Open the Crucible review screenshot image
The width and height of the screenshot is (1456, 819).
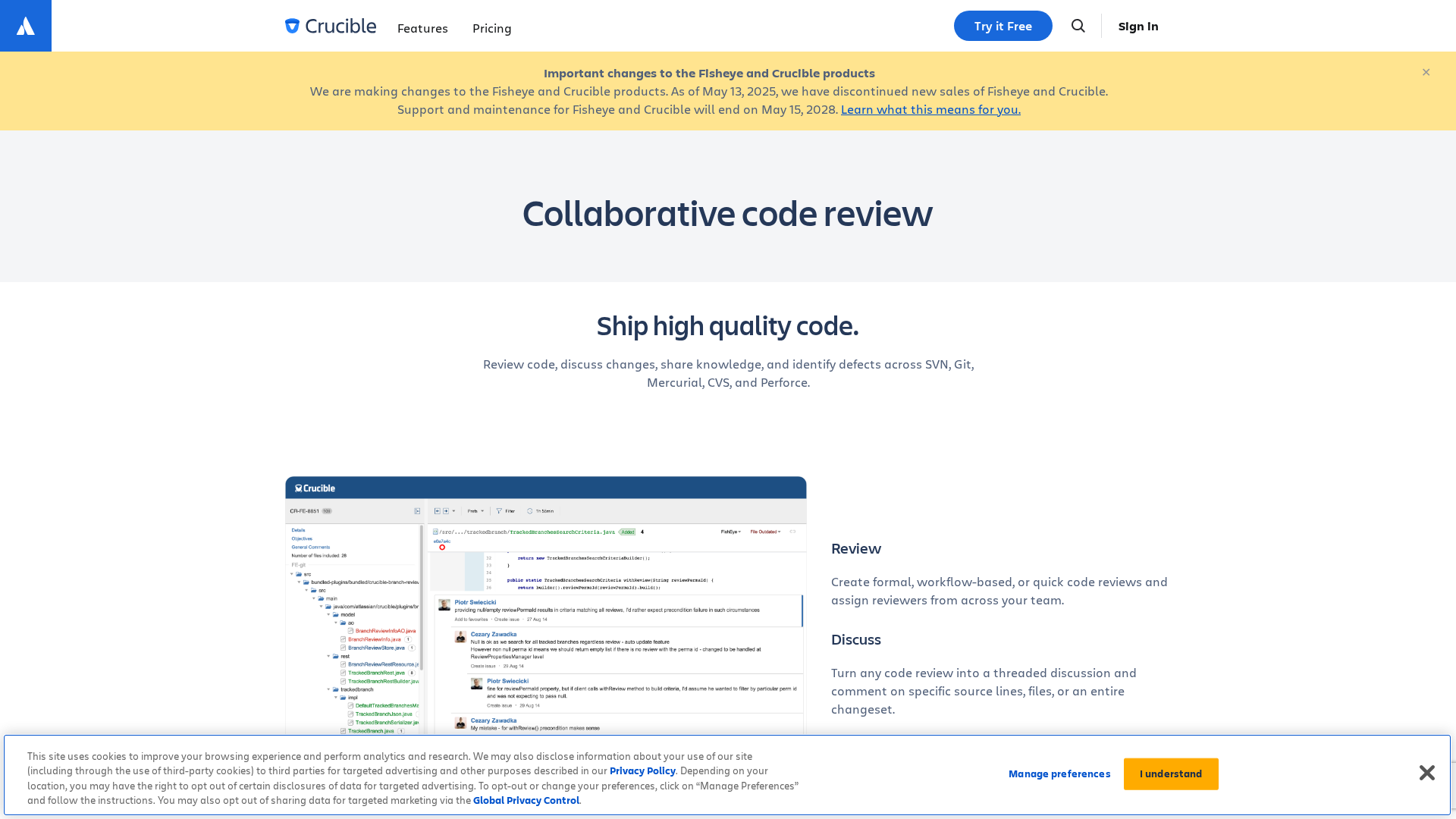click(x=545, y=605)
